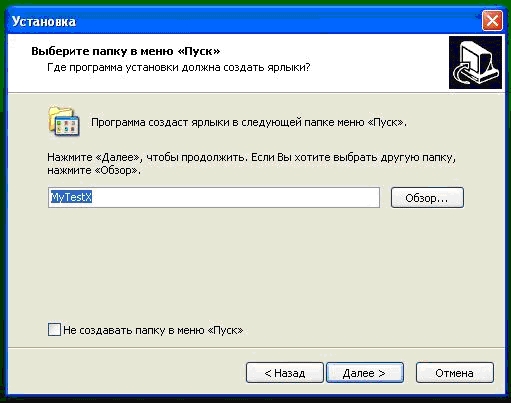Cancel setup using the Отмена button

(x=454, y=373)
